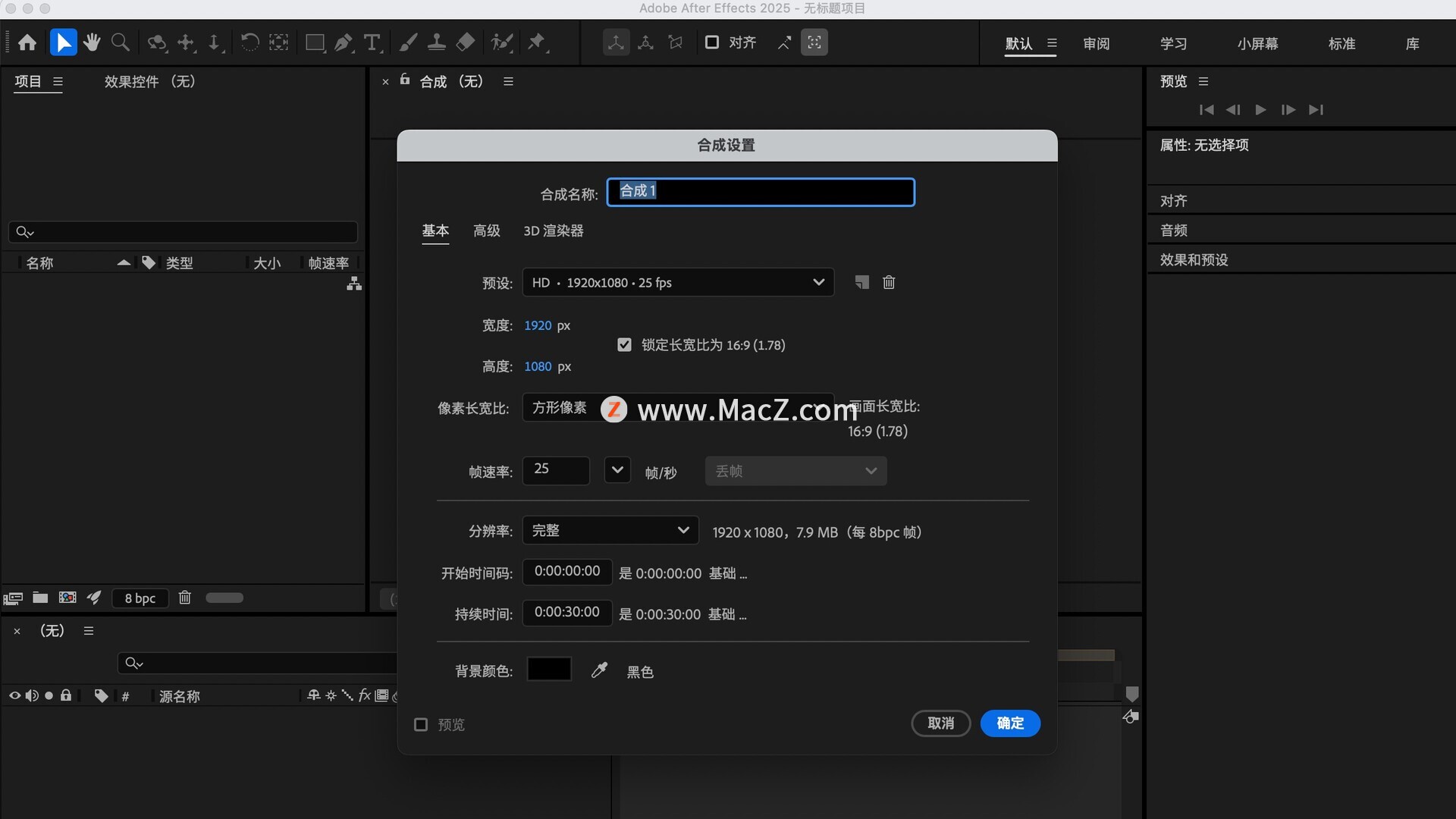This screenshot has width=1456, height=819.
Task: Open the project flowchart view icon
Action: tap(354, 284)
